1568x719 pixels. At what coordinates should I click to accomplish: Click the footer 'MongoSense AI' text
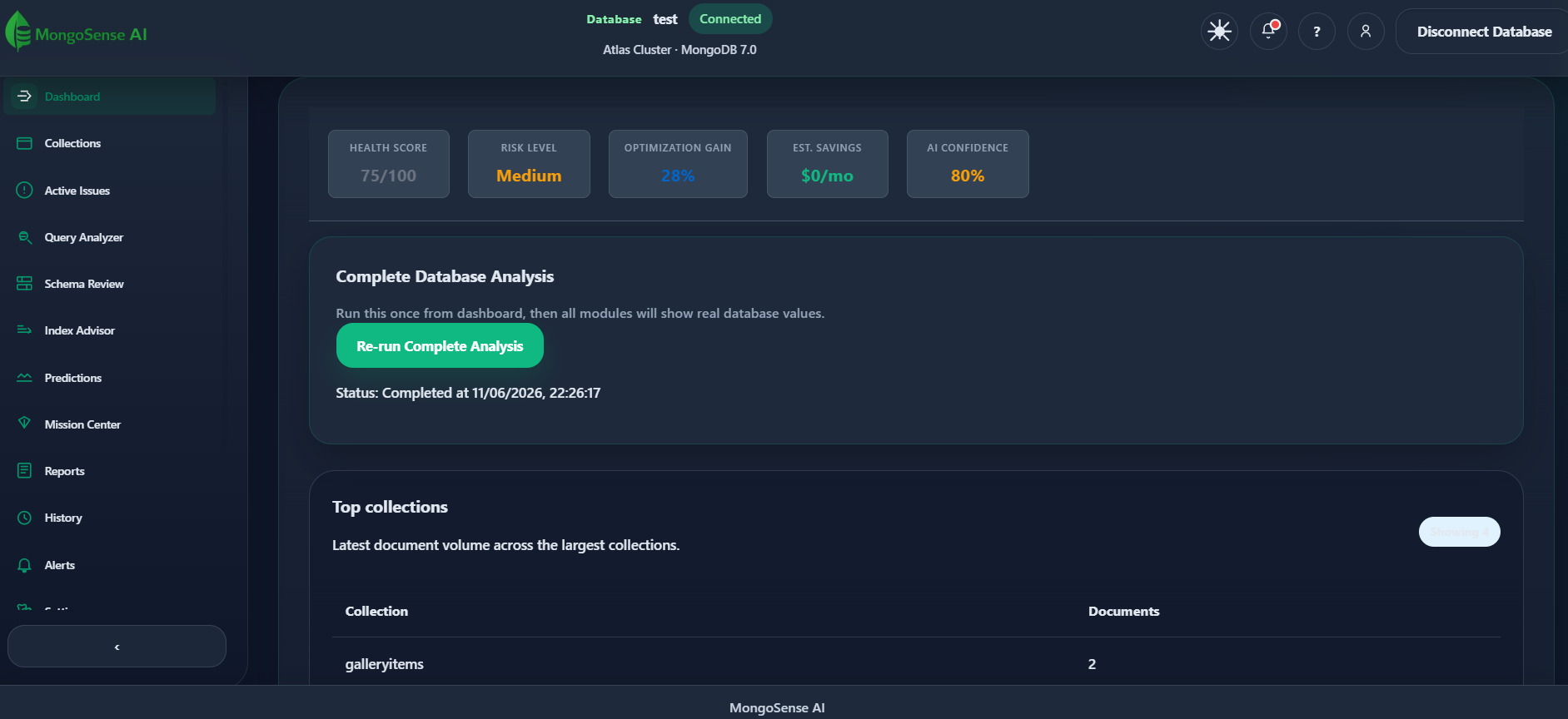coord(777,707)
